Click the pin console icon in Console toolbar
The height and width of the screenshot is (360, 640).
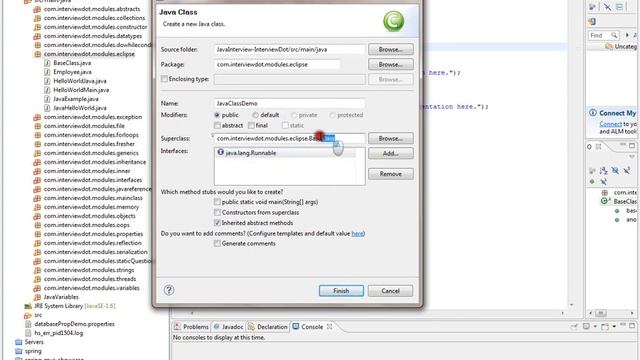575,327
